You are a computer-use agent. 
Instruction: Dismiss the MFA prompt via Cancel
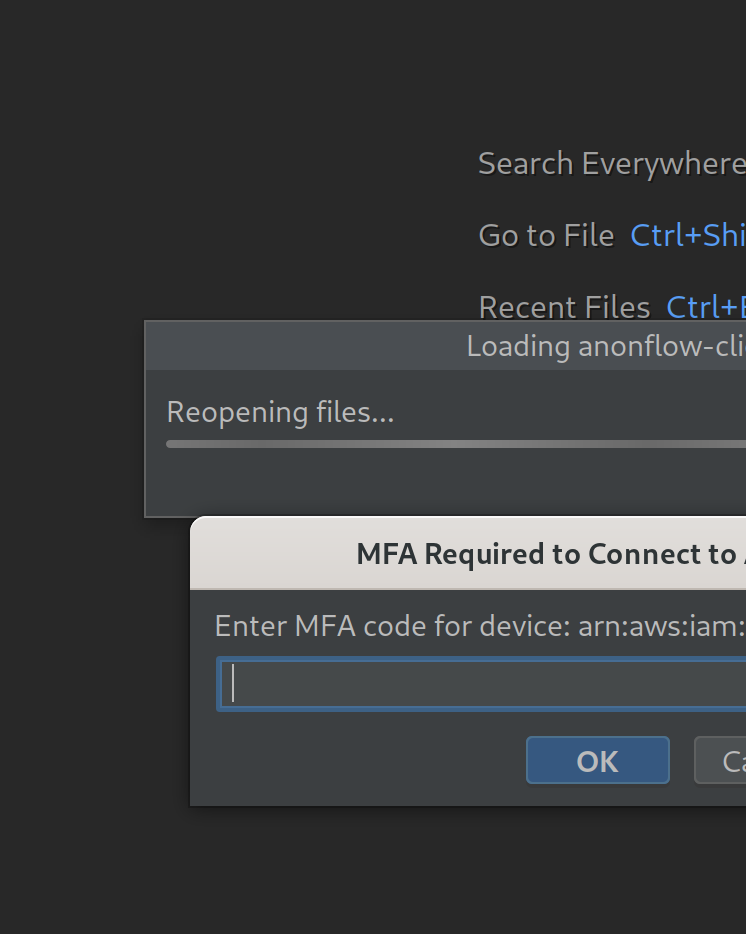point(728,760)
